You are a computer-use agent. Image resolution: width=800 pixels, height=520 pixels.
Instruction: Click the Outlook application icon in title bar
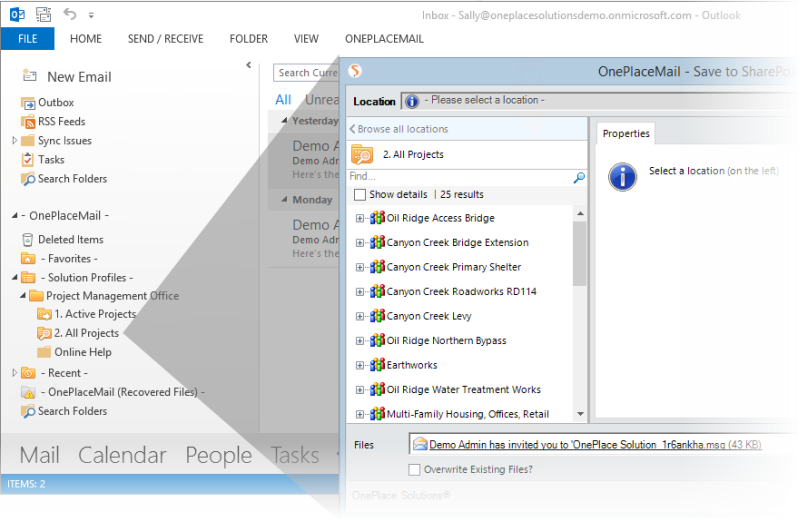(x=17, y=14)
